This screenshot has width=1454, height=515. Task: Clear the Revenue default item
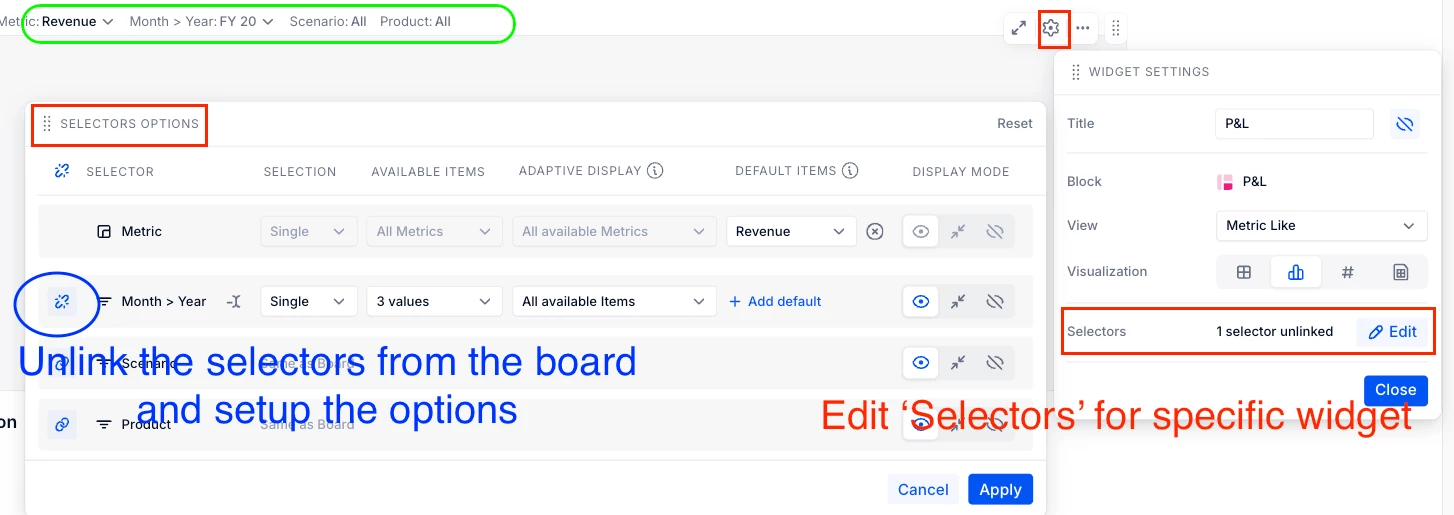pyautogui.click(x=875, y=231)
